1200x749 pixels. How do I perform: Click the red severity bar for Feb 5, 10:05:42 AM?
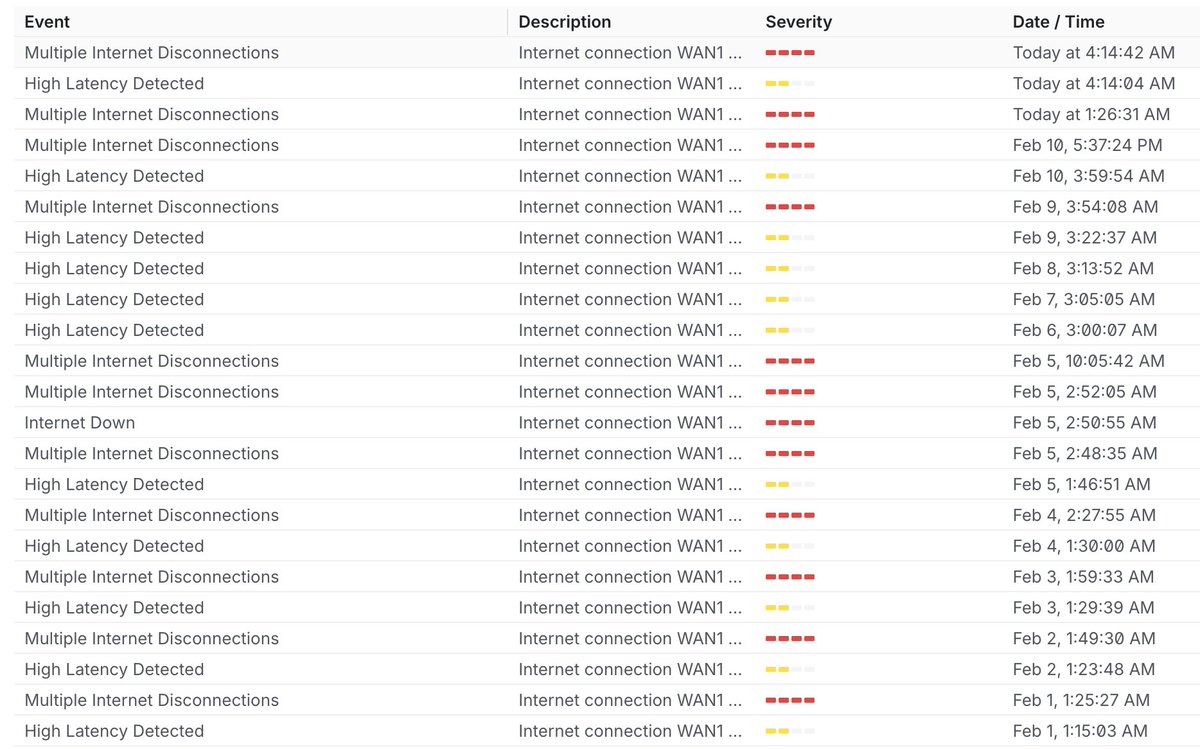coord(790,361)
